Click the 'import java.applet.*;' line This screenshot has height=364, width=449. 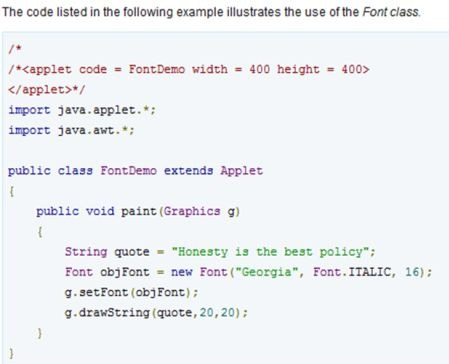[x=82, y=110]
